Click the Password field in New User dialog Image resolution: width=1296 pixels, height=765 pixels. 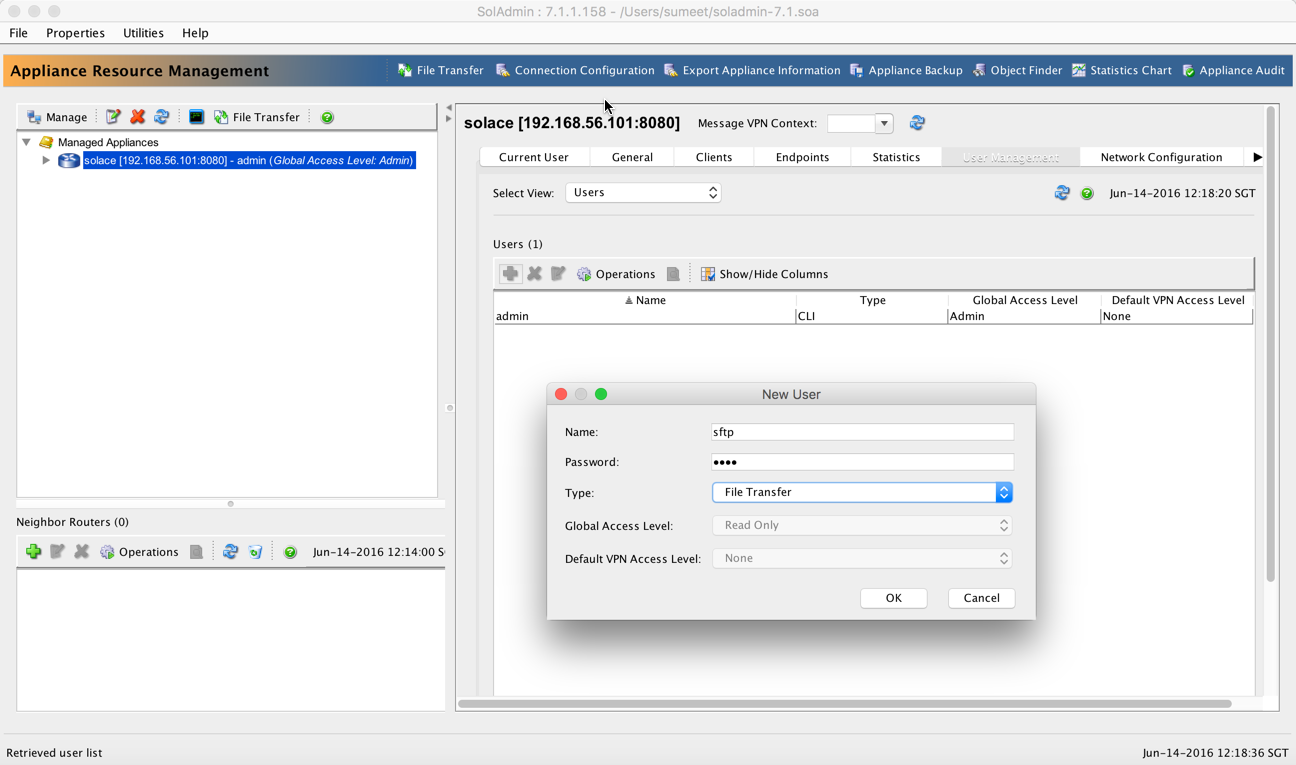click(862, 462)
